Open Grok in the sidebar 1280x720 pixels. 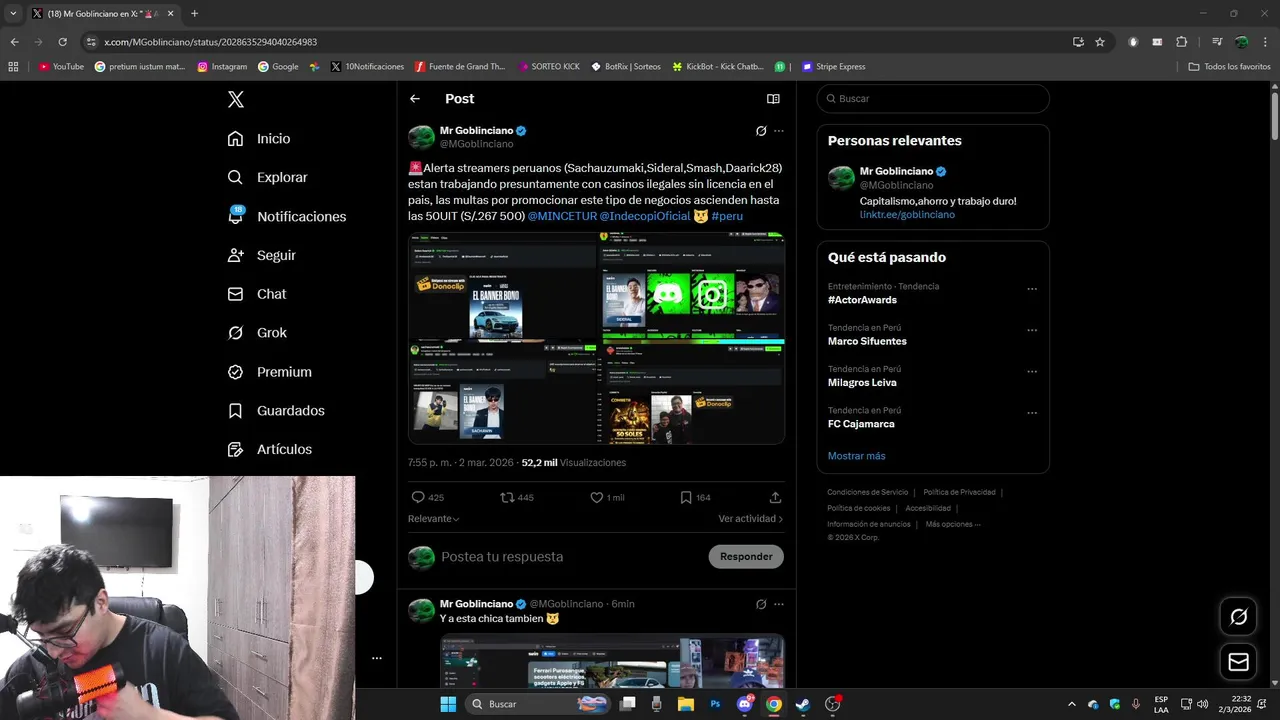tap(257, 333)
